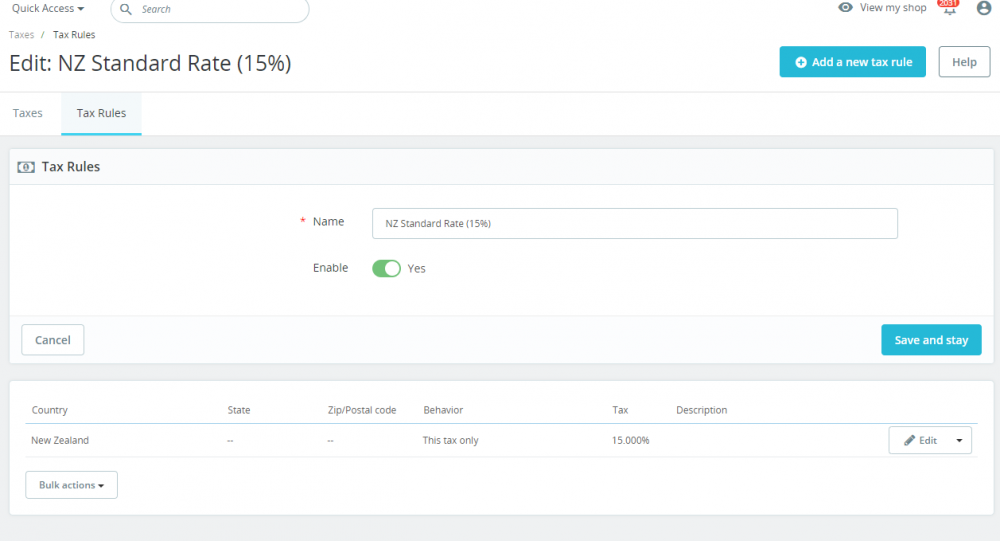Screen dimensions: 1000x541
Task: Click the Tax column header
Action: pos(621,410)
